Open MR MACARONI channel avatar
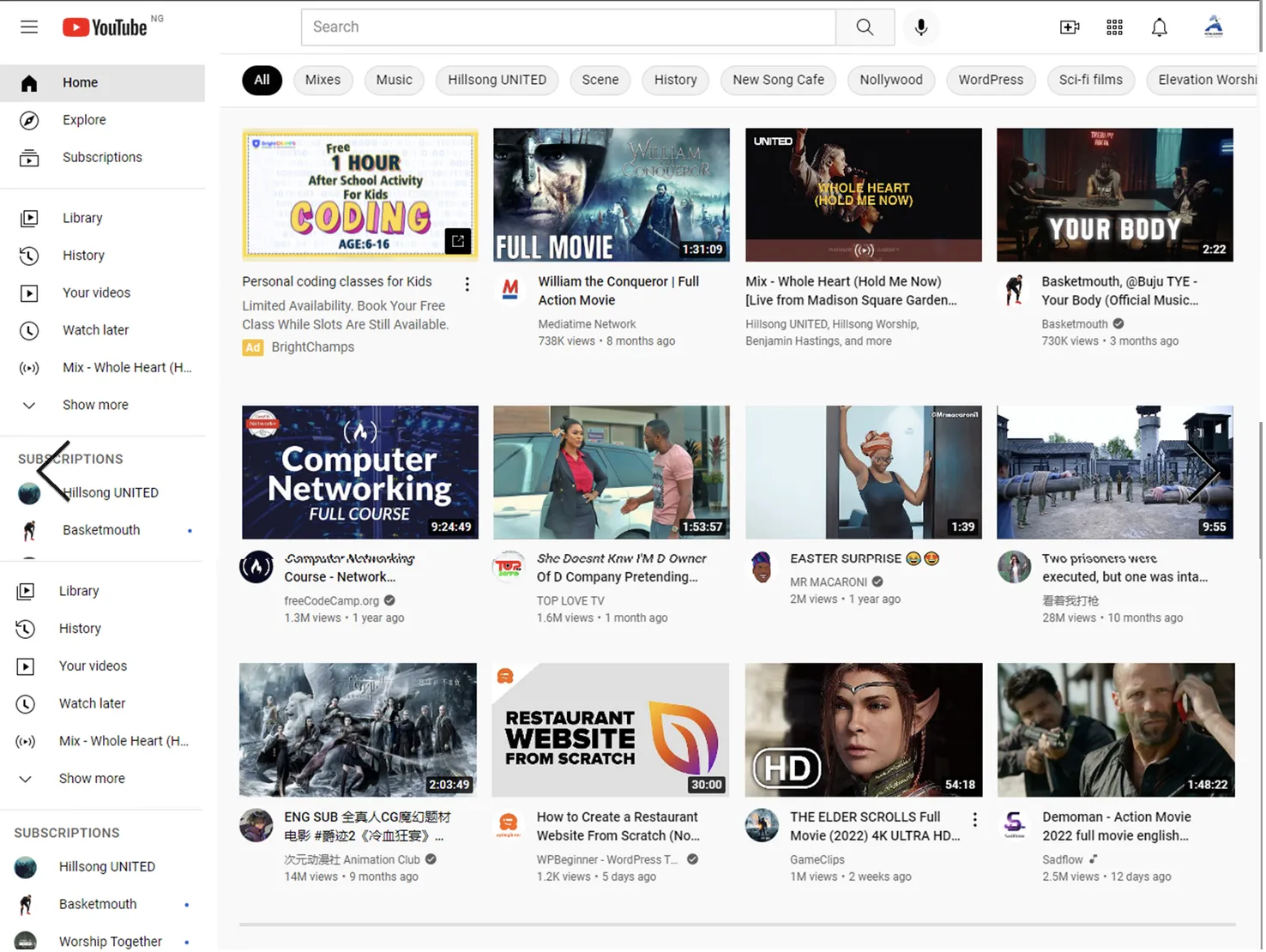1266x952 pixels. click(763, 568)
